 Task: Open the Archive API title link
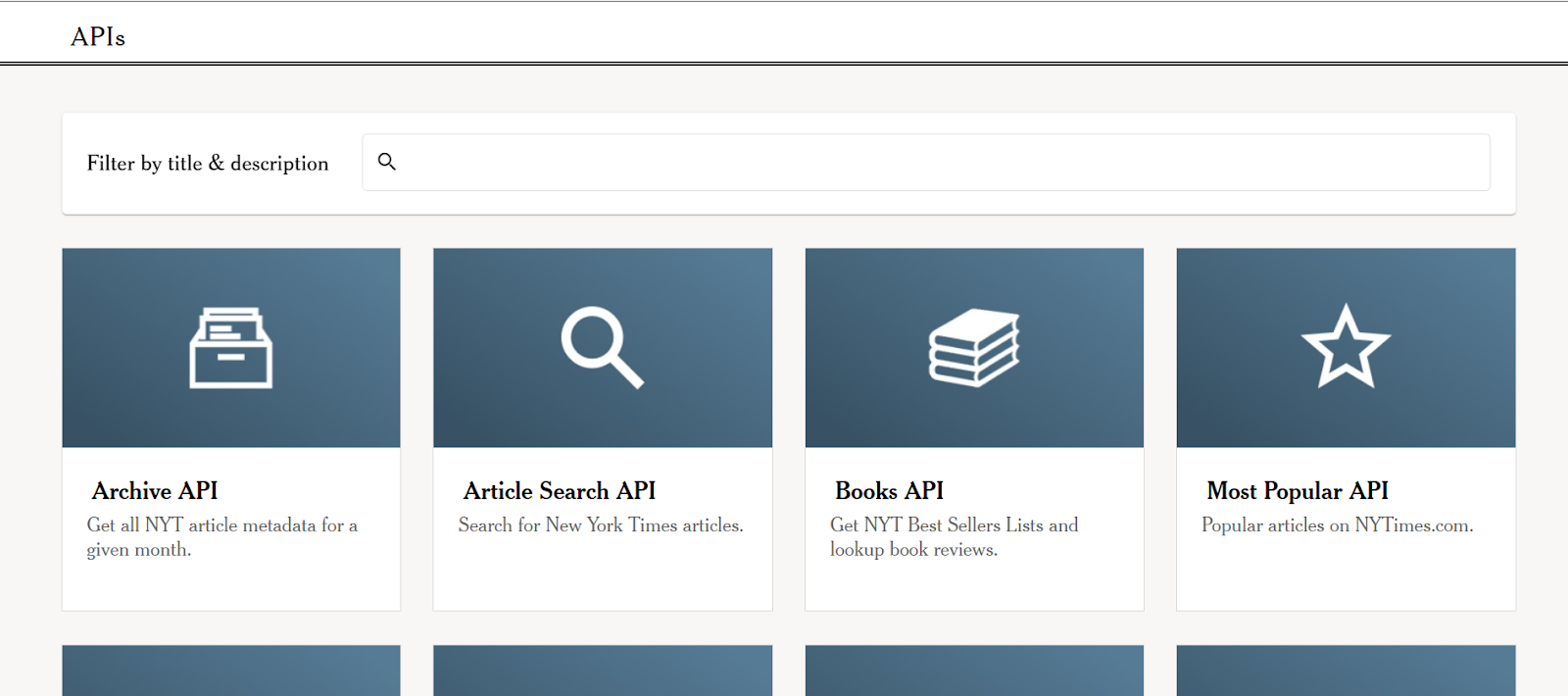click(x=155, y=490)
